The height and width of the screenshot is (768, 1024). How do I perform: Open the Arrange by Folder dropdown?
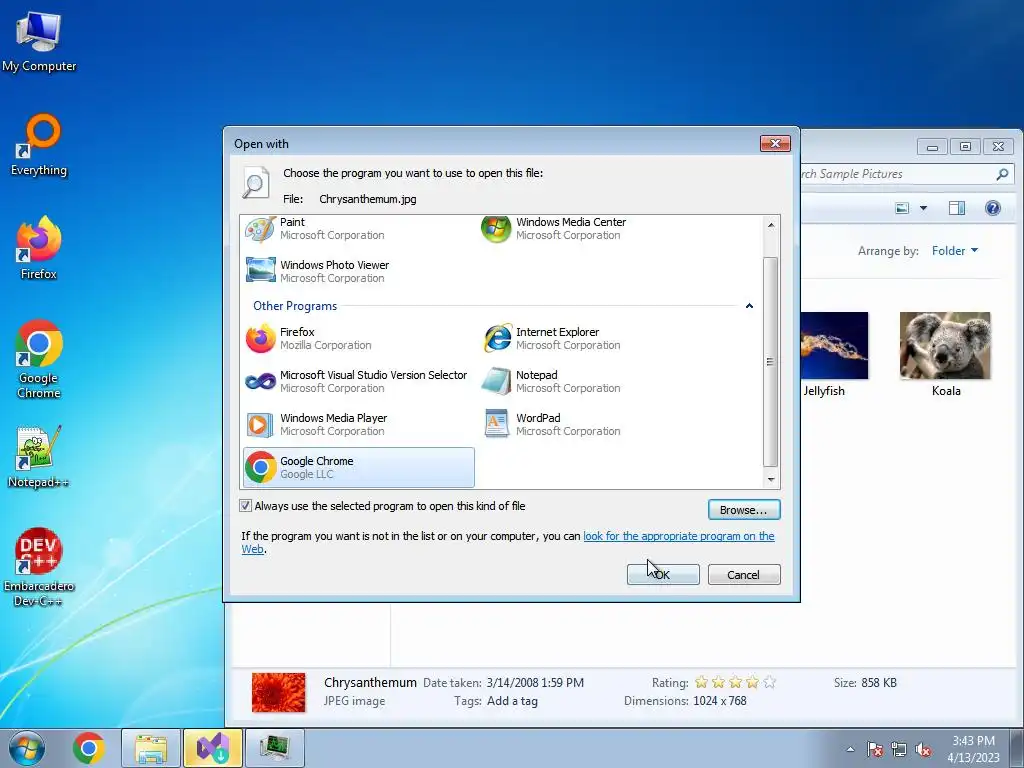point(955,251)
